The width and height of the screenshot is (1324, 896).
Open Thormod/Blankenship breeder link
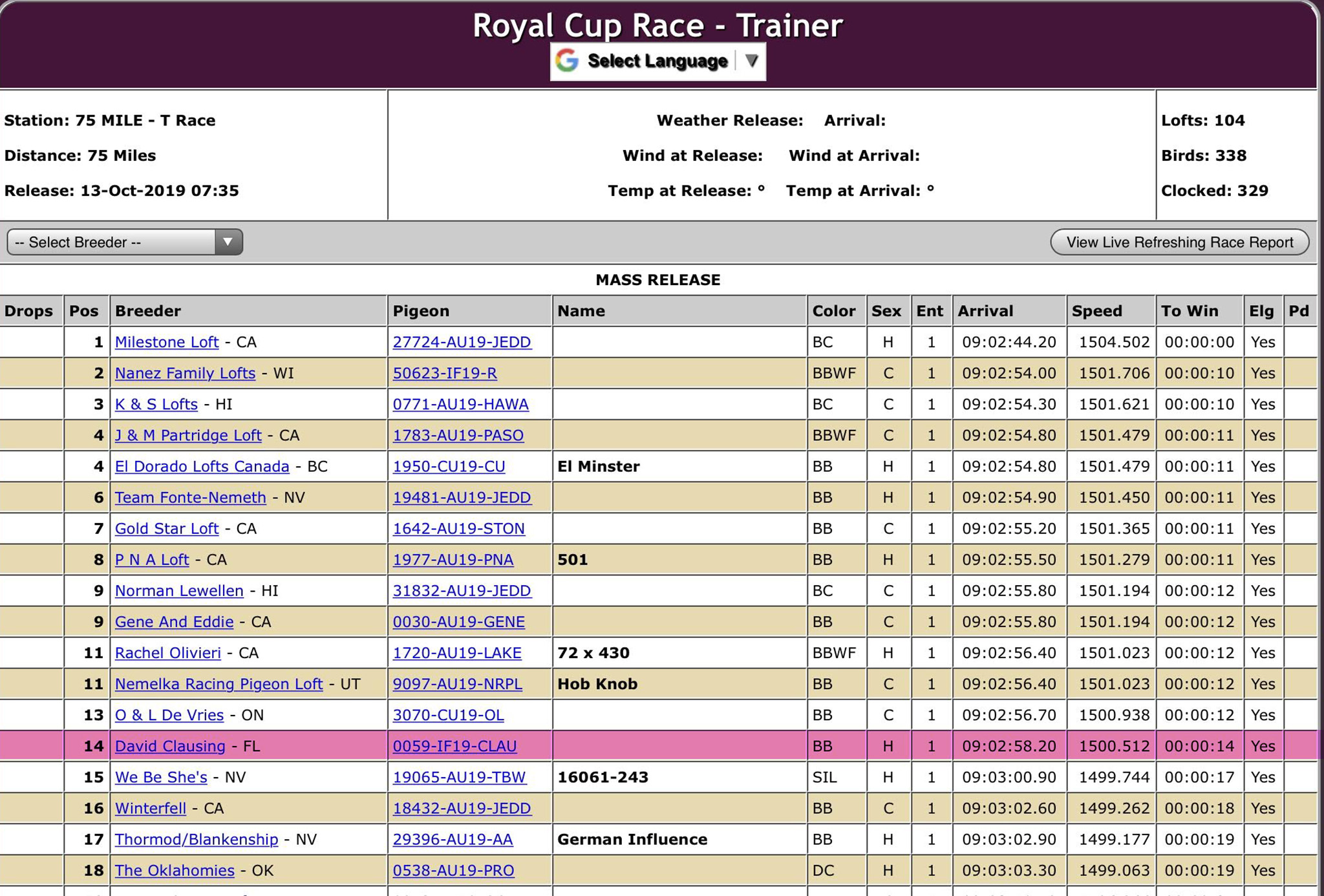point(196,839)
